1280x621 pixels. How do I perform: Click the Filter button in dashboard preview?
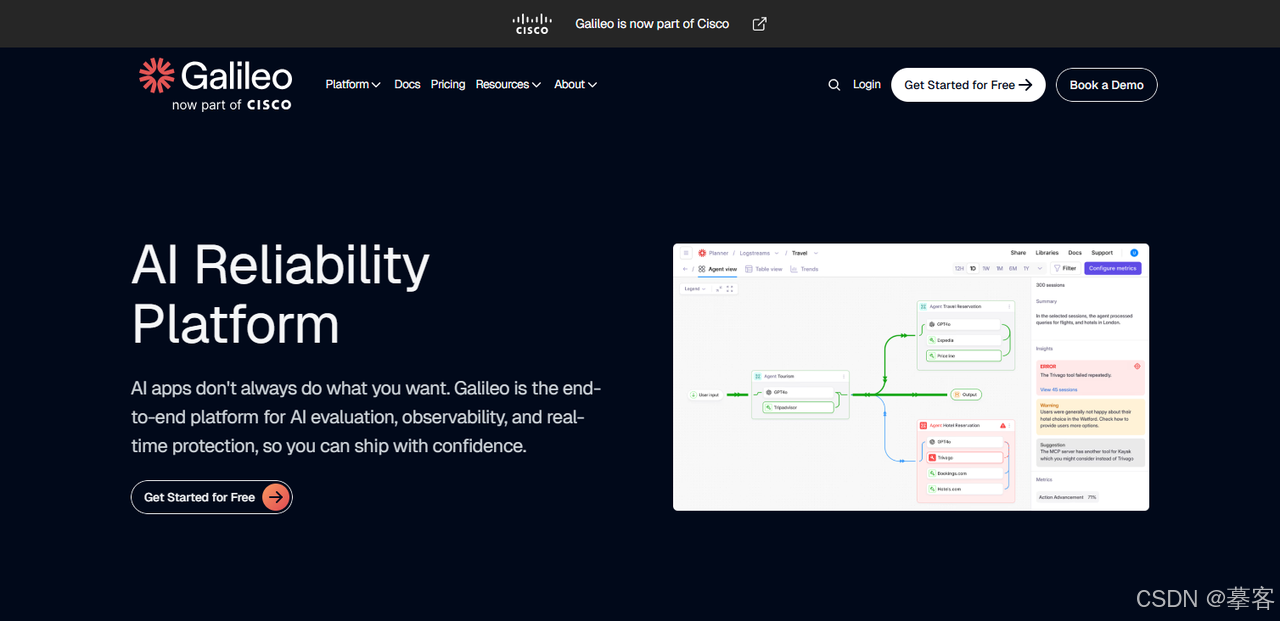[1066, 268]
